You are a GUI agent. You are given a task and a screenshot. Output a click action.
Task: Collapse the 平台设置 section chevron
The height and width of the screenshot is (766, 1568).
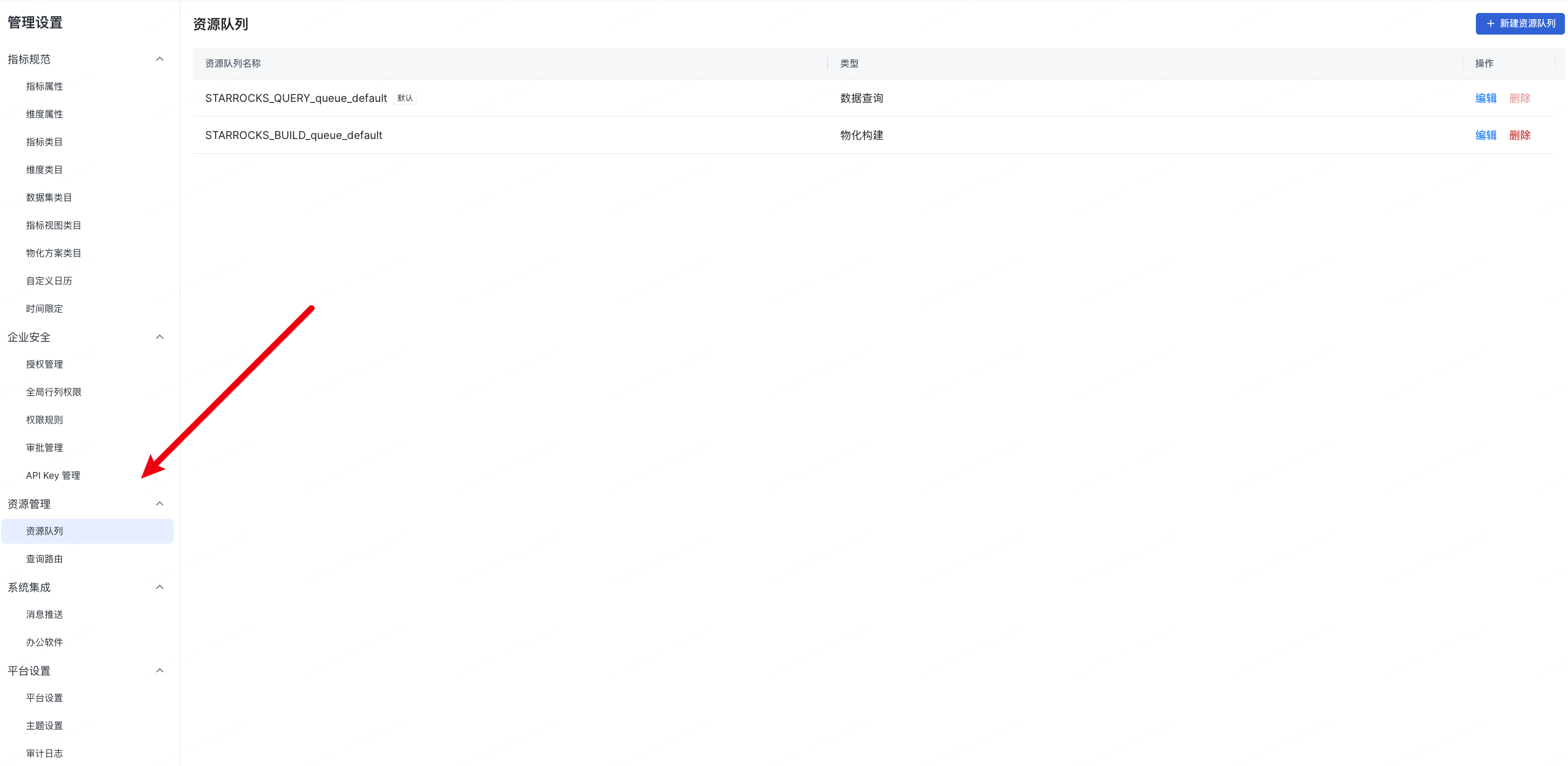[159, 671]
